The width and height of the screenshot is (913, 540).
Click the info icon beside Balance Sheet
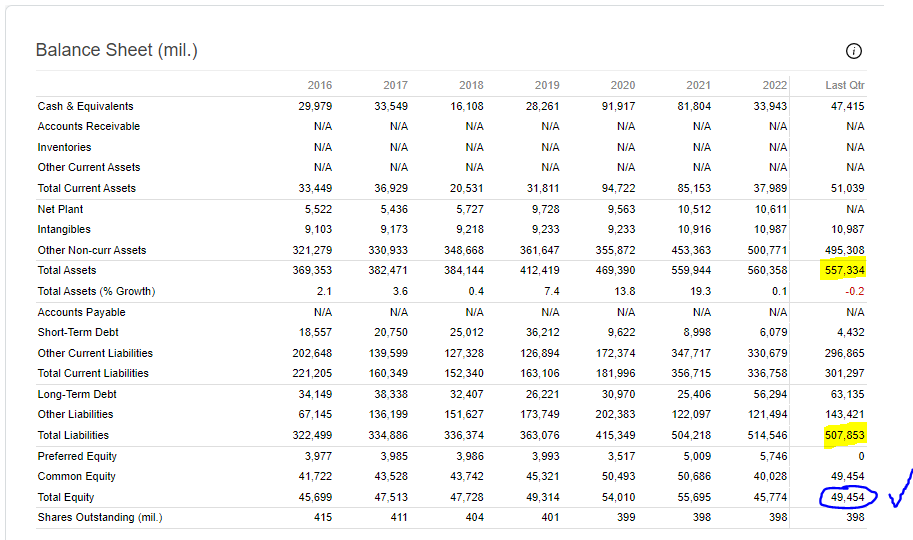[x=854, y=51]
